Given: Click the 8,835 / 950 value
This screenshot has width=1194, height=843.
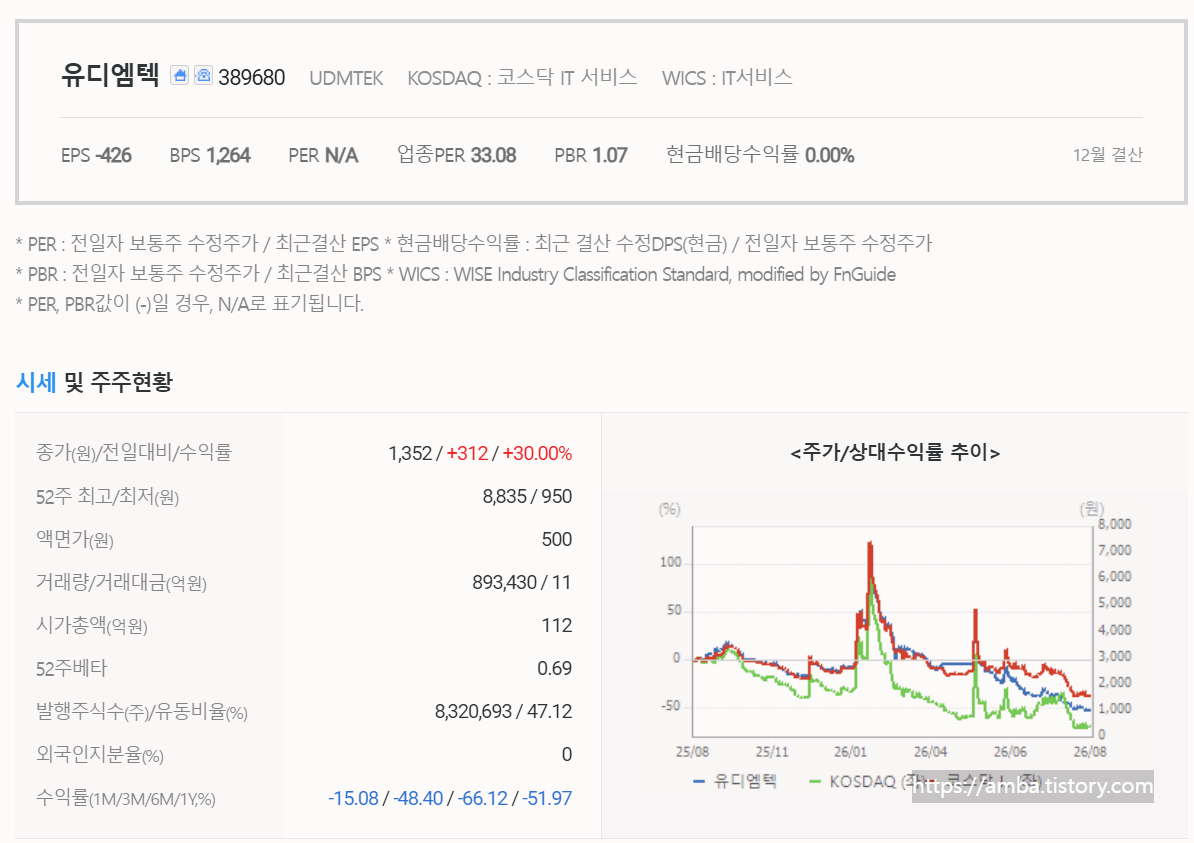Looking at the screenshot, I should [527, 497].
